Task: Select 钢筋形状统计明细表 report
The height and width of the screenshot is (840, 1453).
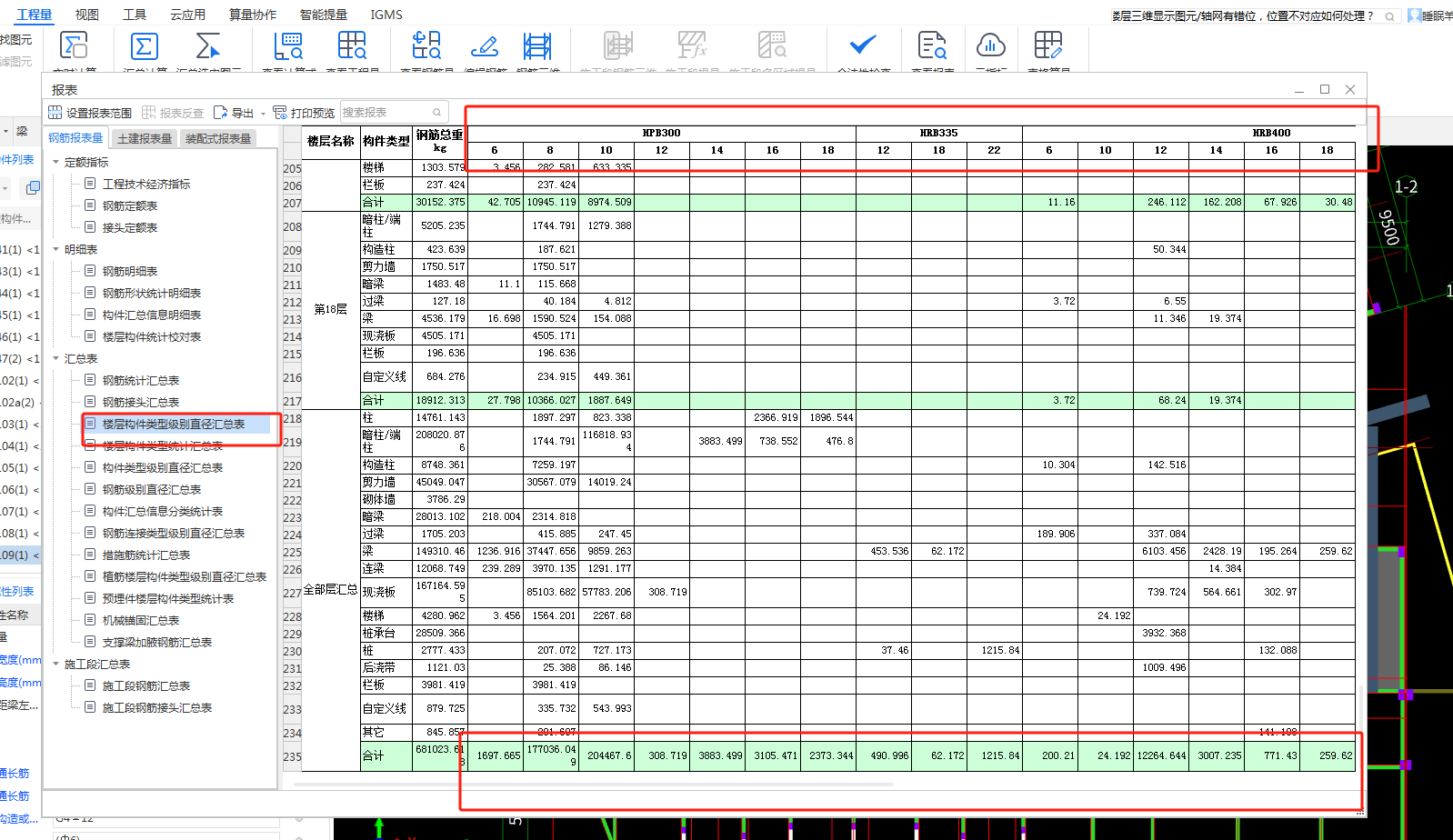Action: (152, 293)
